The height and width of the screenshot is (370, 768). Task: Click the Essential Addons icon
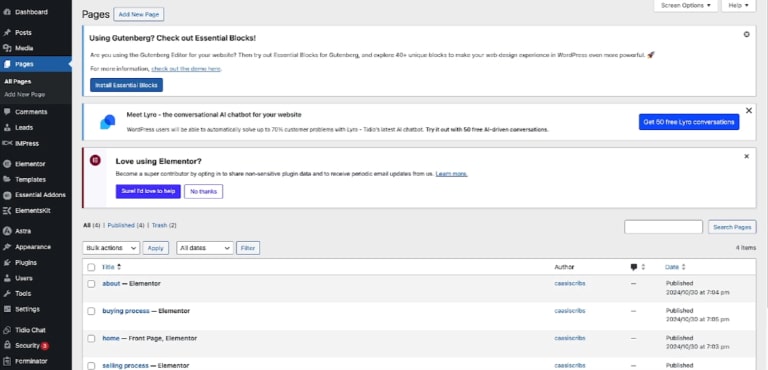click(x=7, y=195)
